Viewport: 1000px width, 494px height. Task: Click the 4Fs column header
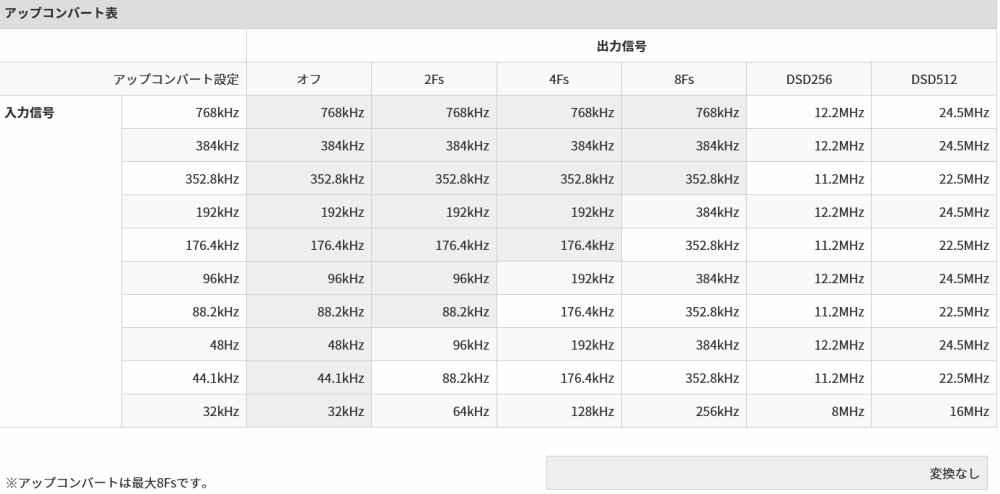click(x=559, y=79)
